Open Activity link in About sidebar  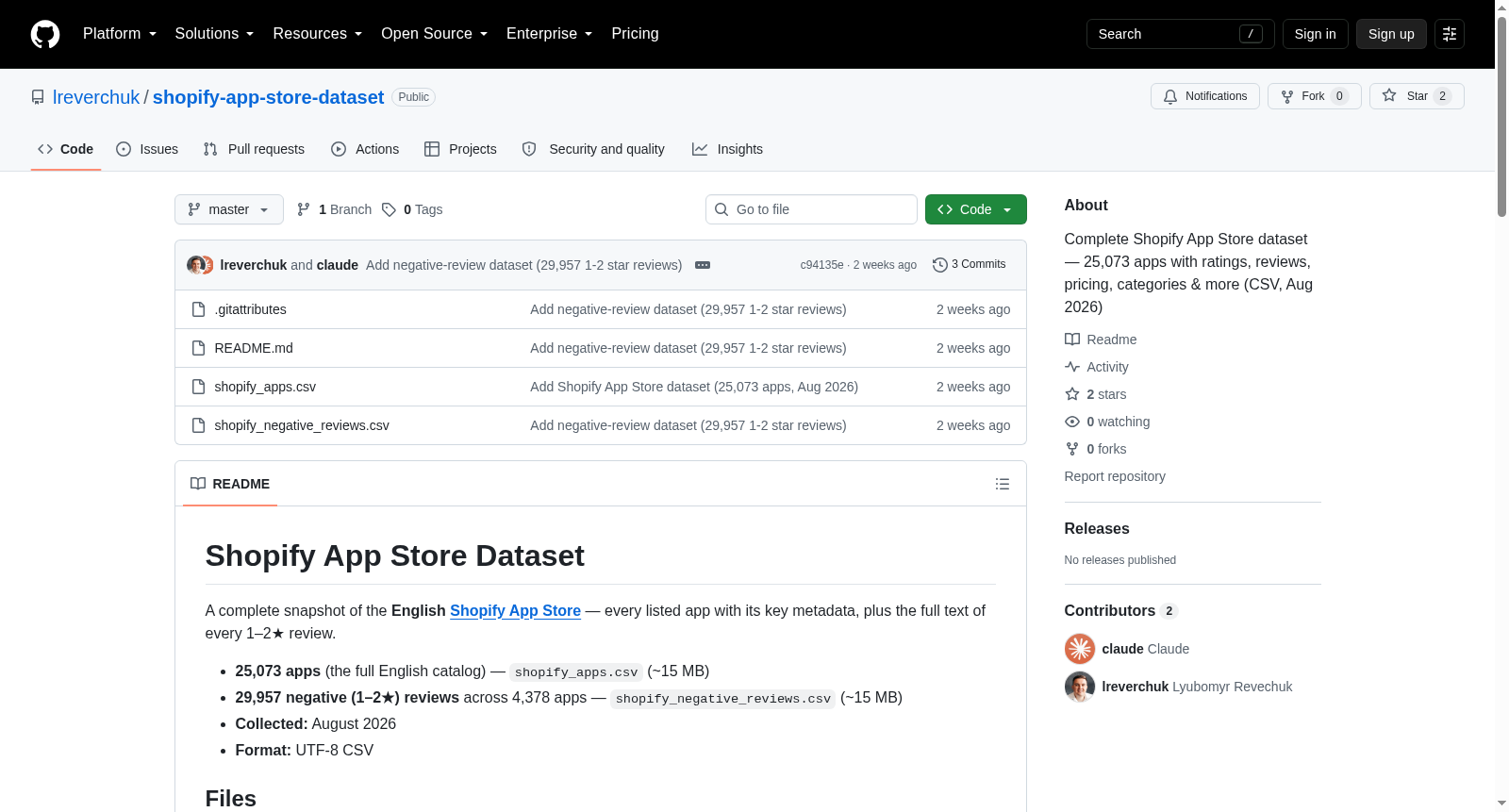[x=1097, y=367]
